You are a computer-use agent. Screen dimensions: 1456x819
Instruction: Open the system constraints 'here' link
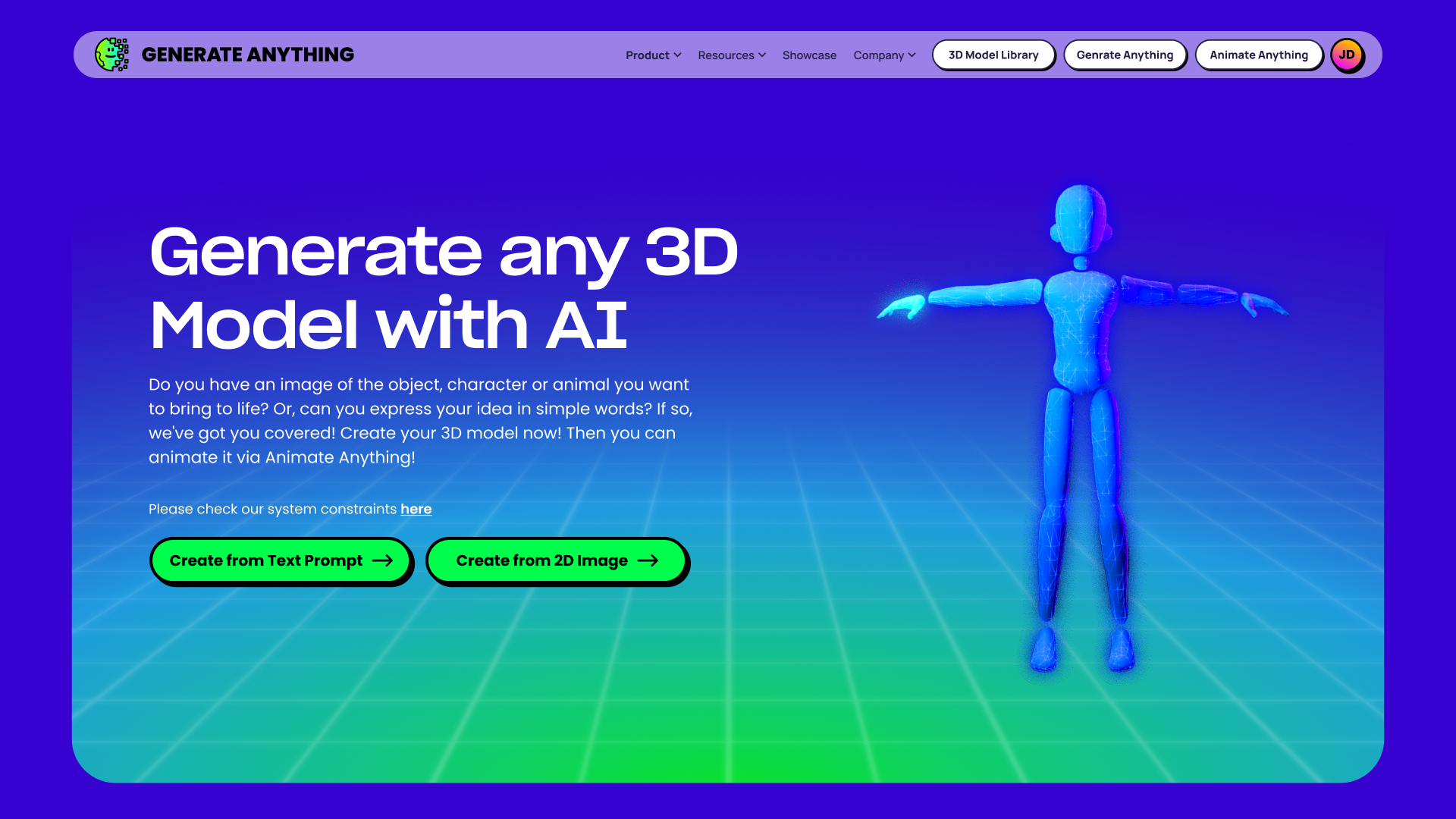(x=416, y=510)
